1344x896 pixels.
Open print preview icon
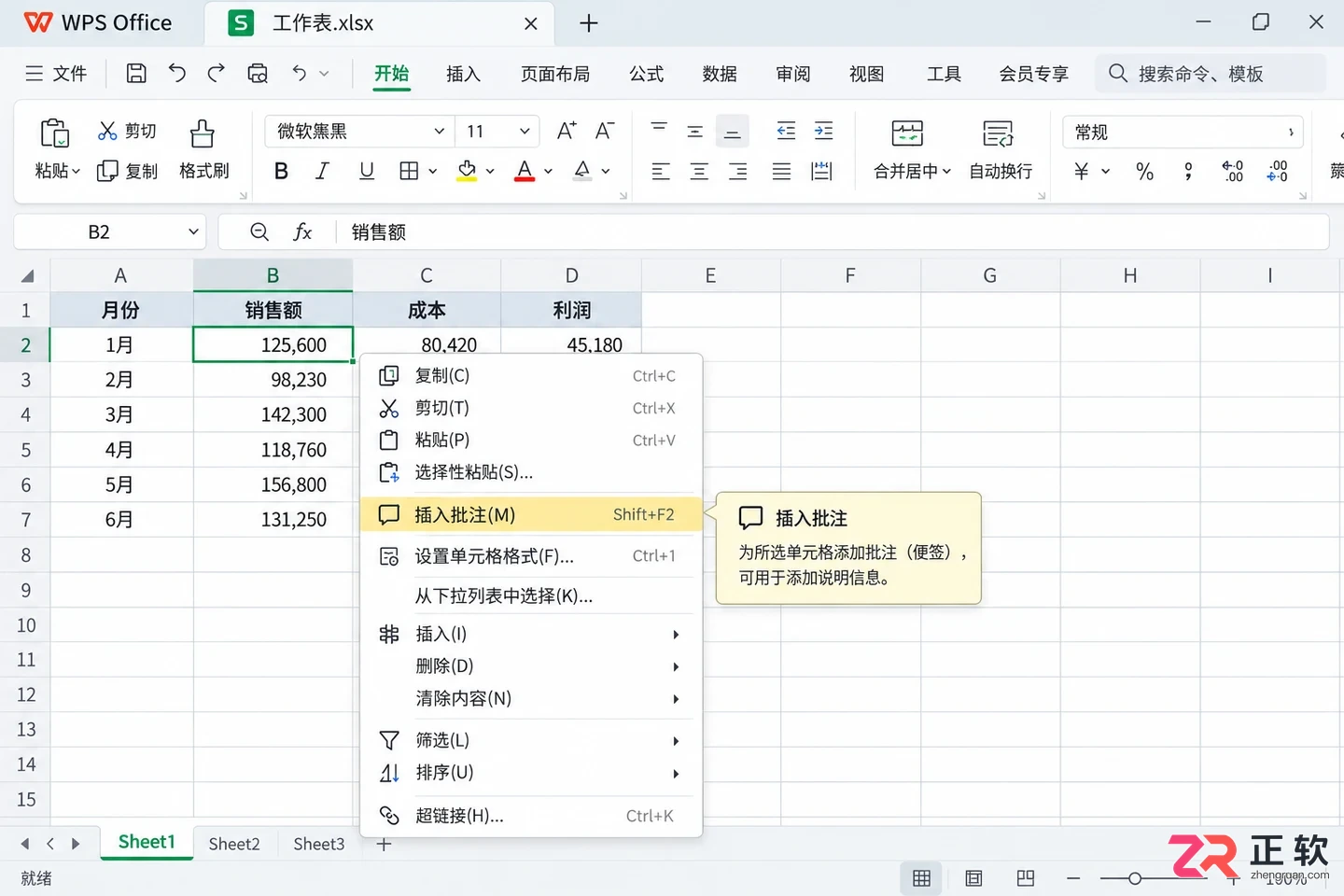pyautogui.click(x=258, y=74)
